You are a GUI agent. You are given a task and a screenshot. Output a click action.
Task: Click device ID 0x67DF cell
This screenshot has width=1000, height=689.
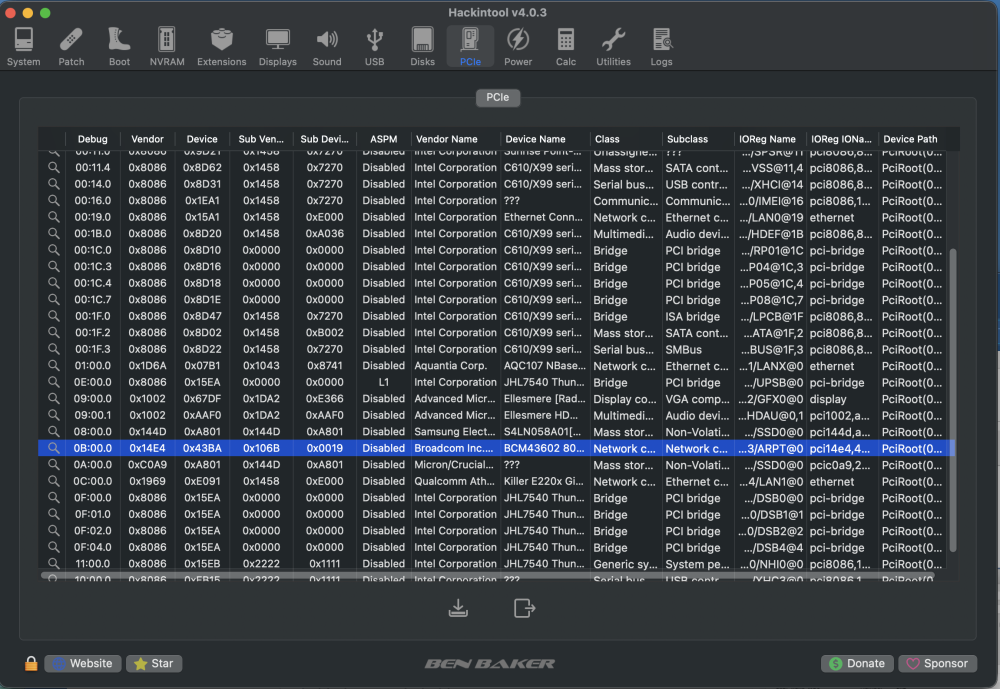pyautogui.click(x=202, y=399)
